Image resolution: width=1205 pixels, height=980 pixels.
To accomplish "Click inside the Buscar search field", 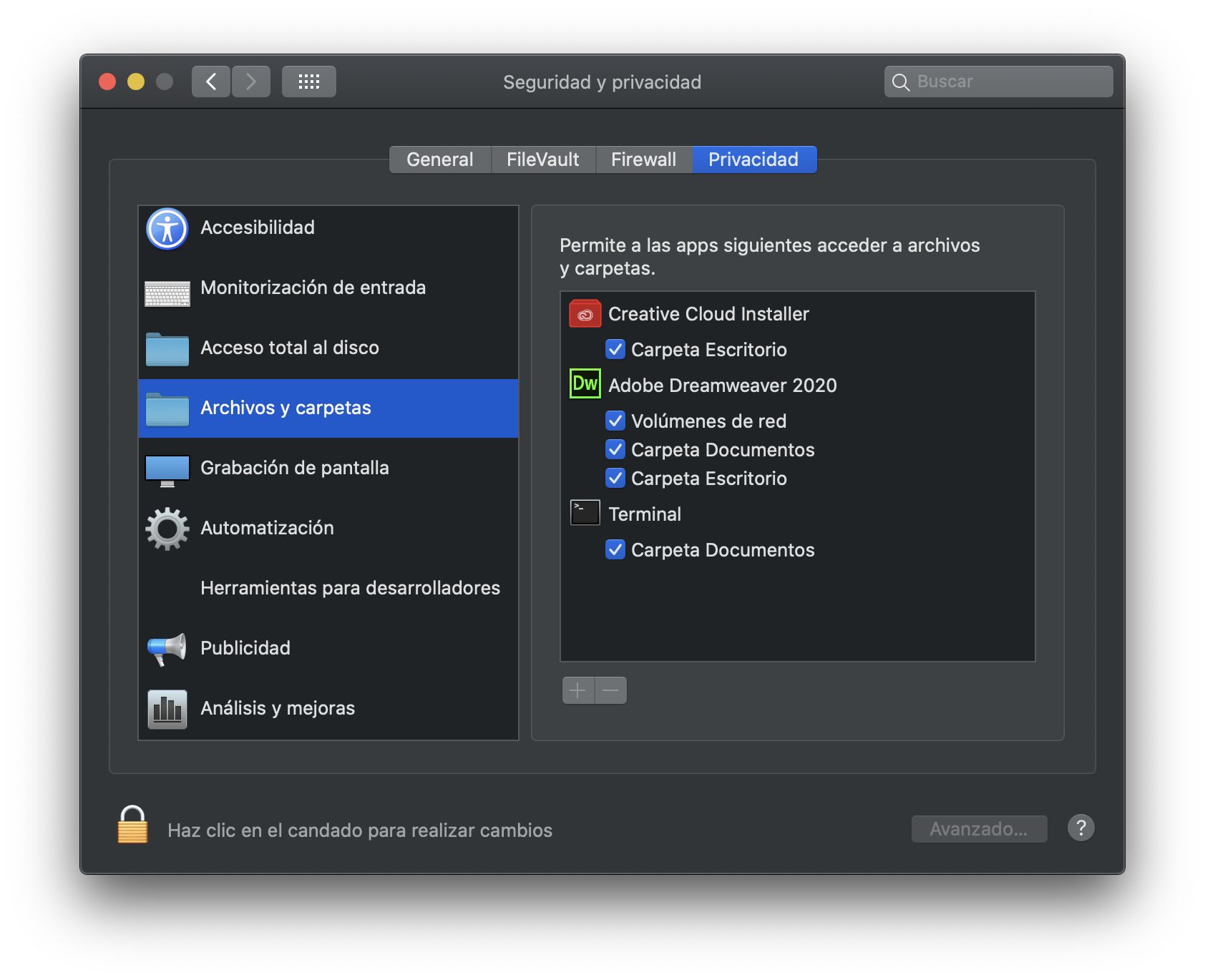I will pos(1002,81).
